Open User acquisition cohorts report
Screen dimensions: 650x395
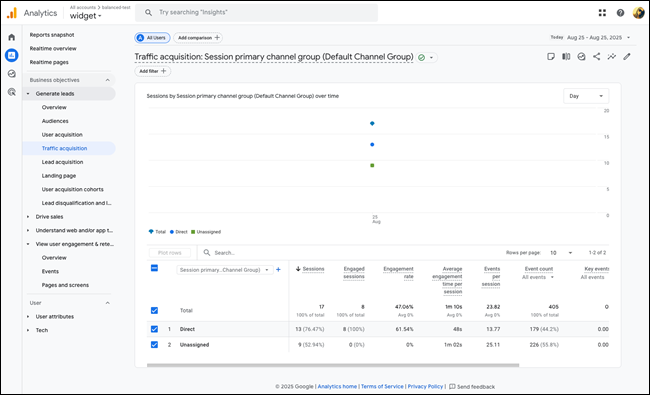pyautogui.click(x=73, y=189)
